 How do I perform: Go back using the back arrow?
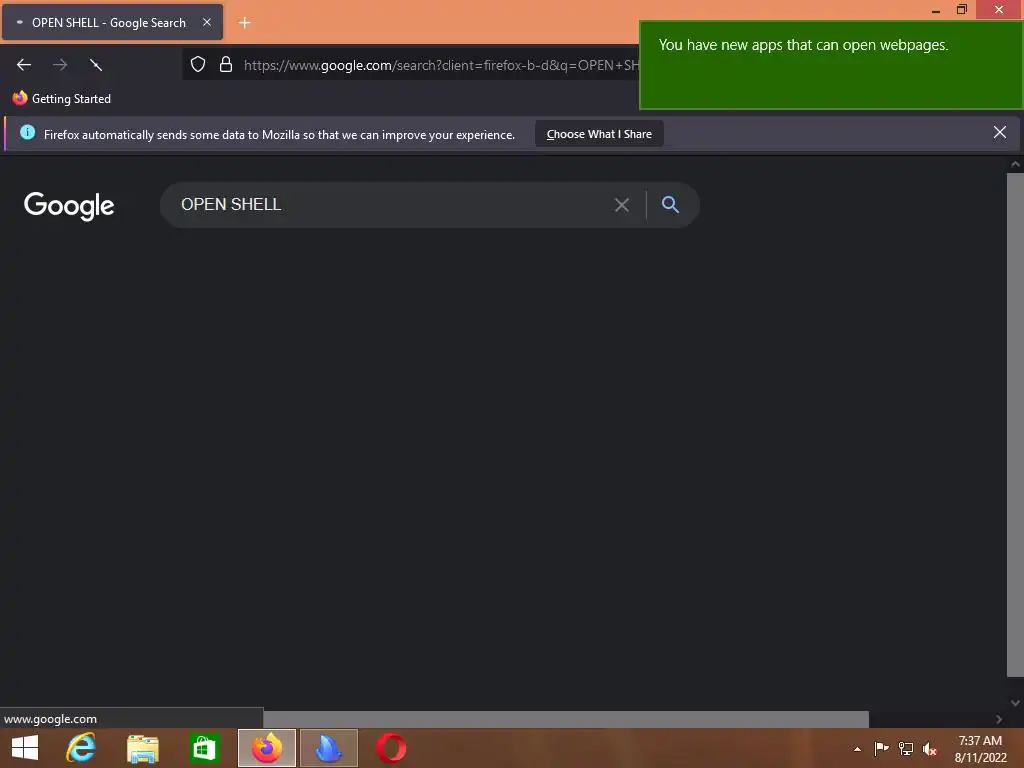tap(24, 65)
